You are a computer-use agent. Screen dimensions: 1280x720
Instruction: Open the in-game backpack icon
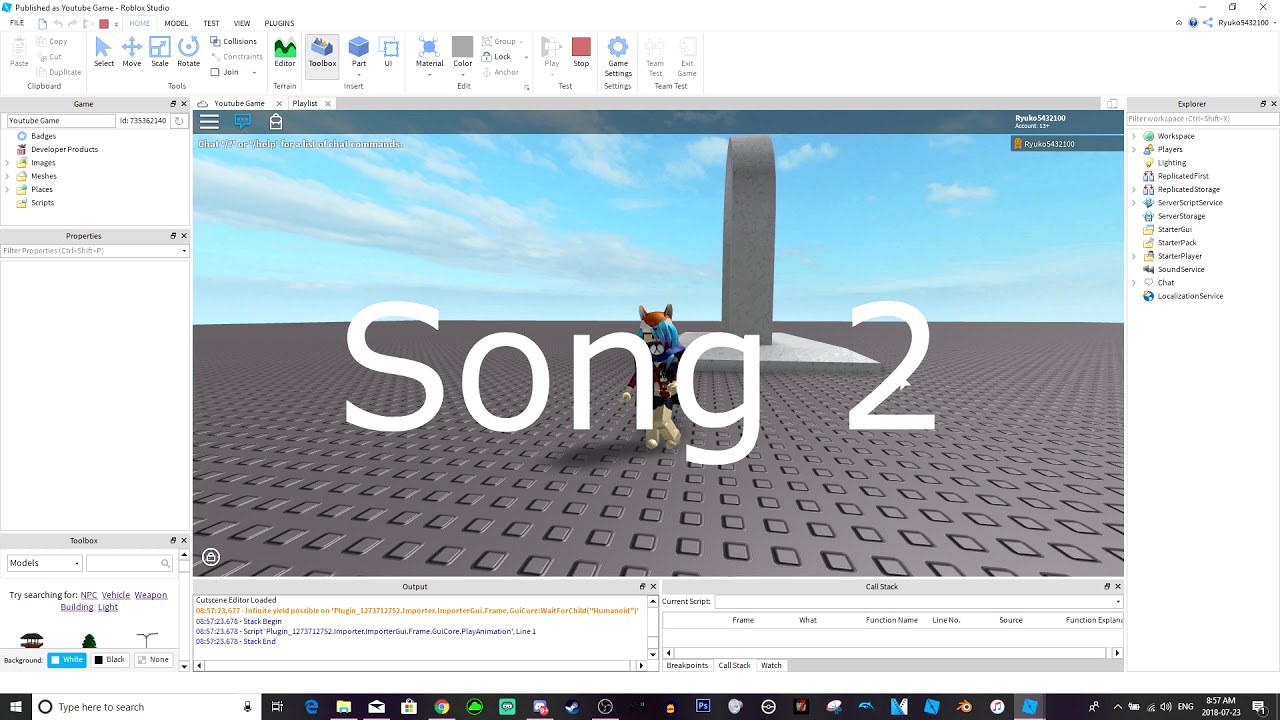coord(276,121)
